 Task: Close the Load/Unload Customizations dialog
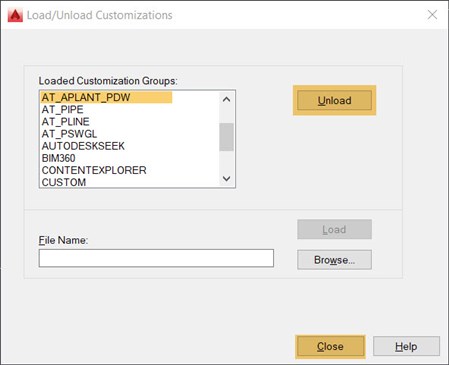(x=330, y=346)
